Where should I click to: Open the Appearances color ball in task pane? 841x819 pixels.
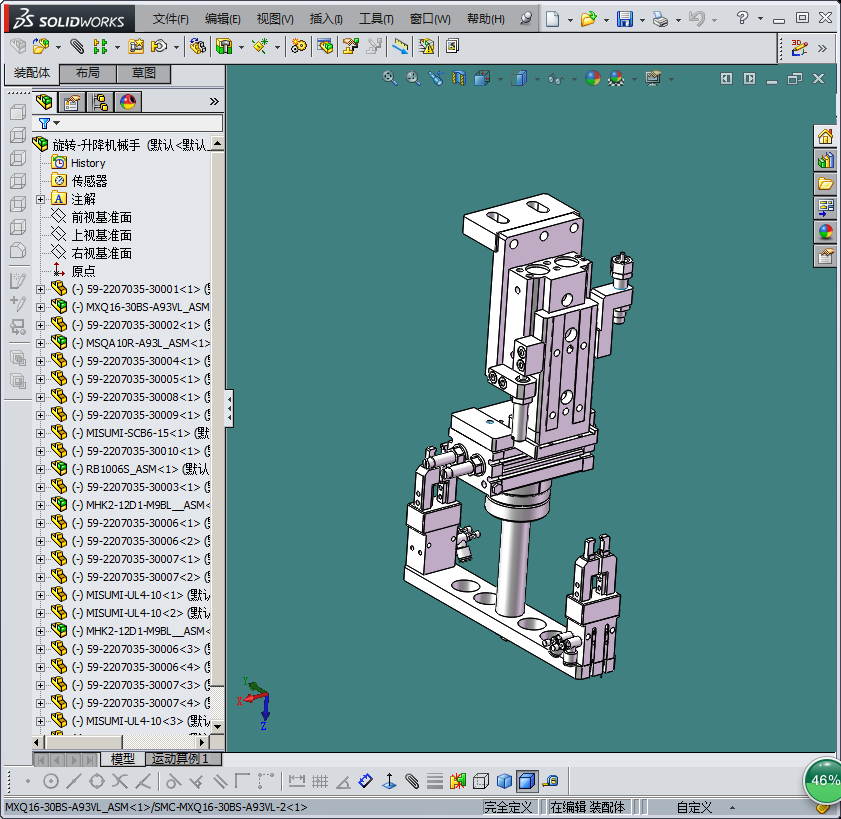click(825, 232)
